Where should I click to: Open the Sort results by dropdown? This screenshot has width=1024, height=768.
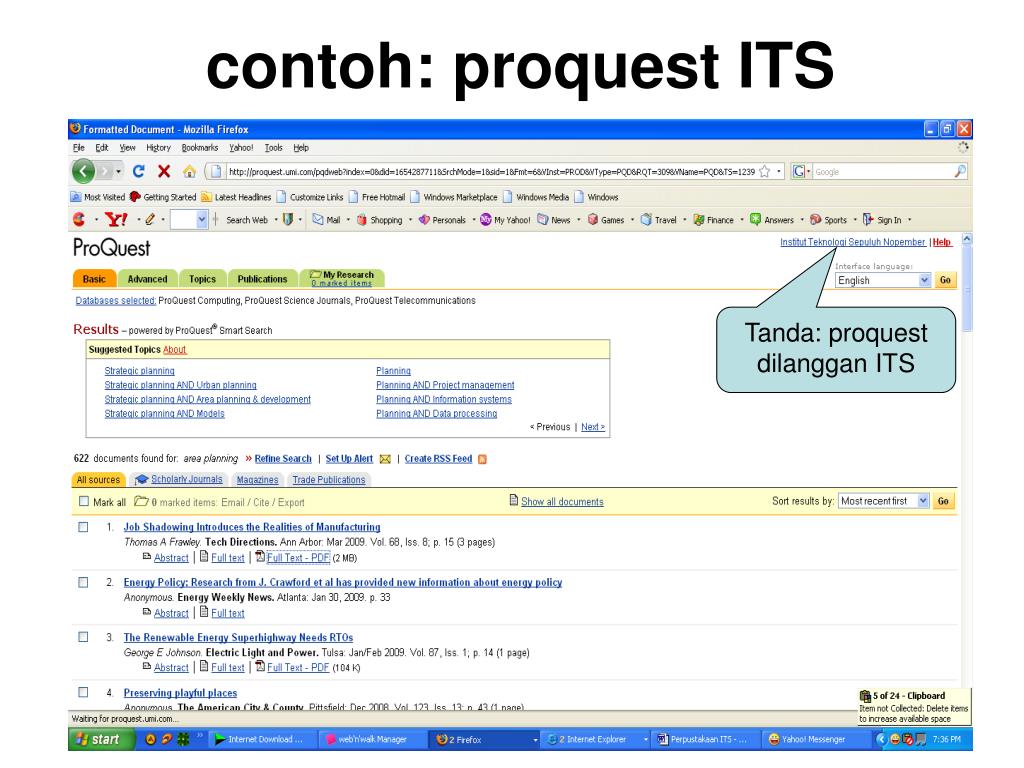coord(884,501)
